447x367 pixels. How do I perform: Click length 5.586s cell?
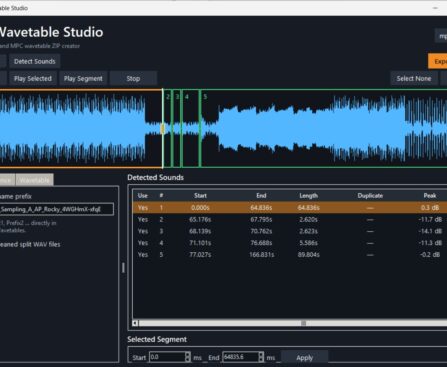pyautogui.click(x=308, y=243)
